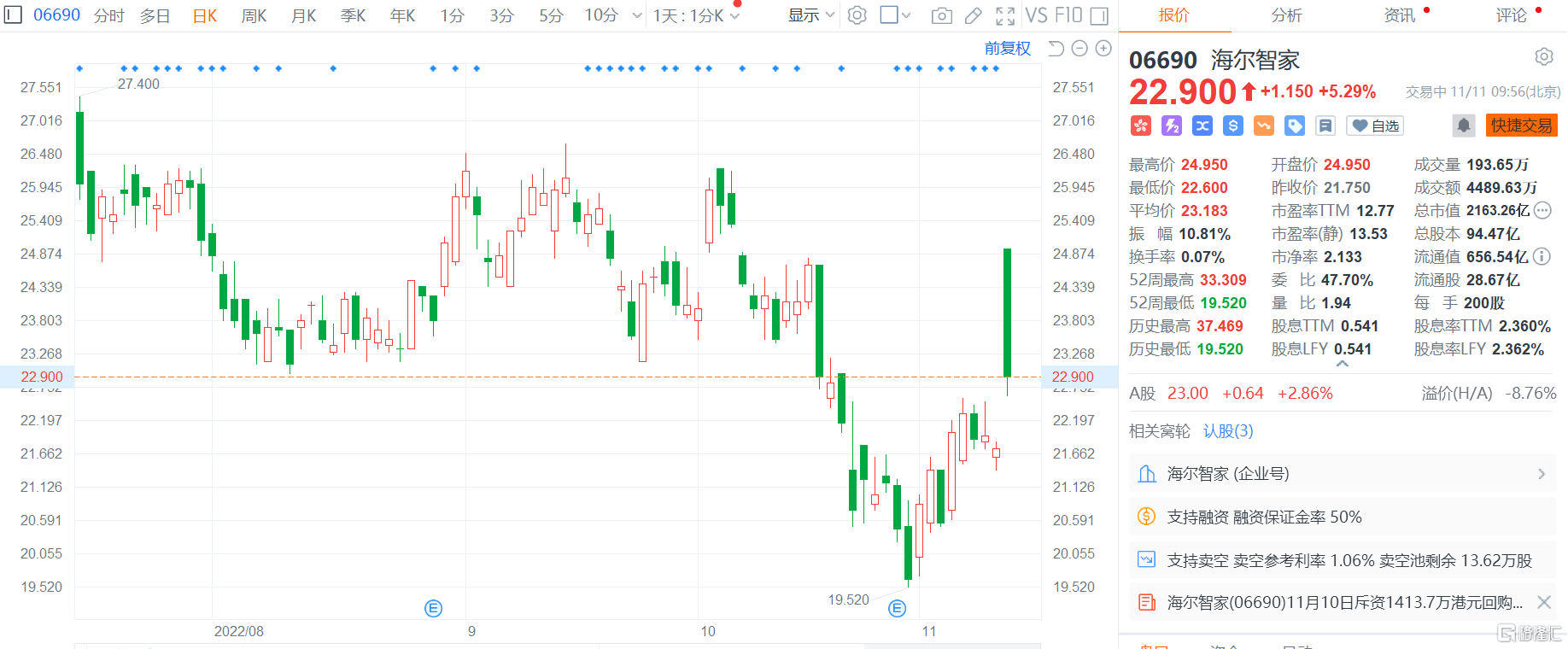
Task: Zoom out the chart with minus icon
Action: (x=1079, y=49)
